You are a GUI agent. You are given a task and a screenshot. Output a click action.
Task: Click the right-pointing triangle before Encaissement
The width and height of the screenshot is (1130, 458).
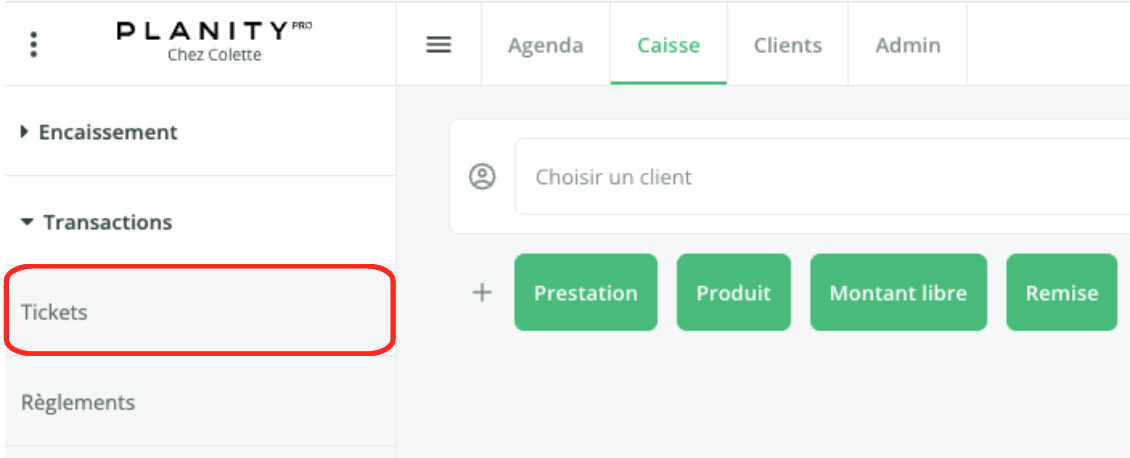(25, 133)
